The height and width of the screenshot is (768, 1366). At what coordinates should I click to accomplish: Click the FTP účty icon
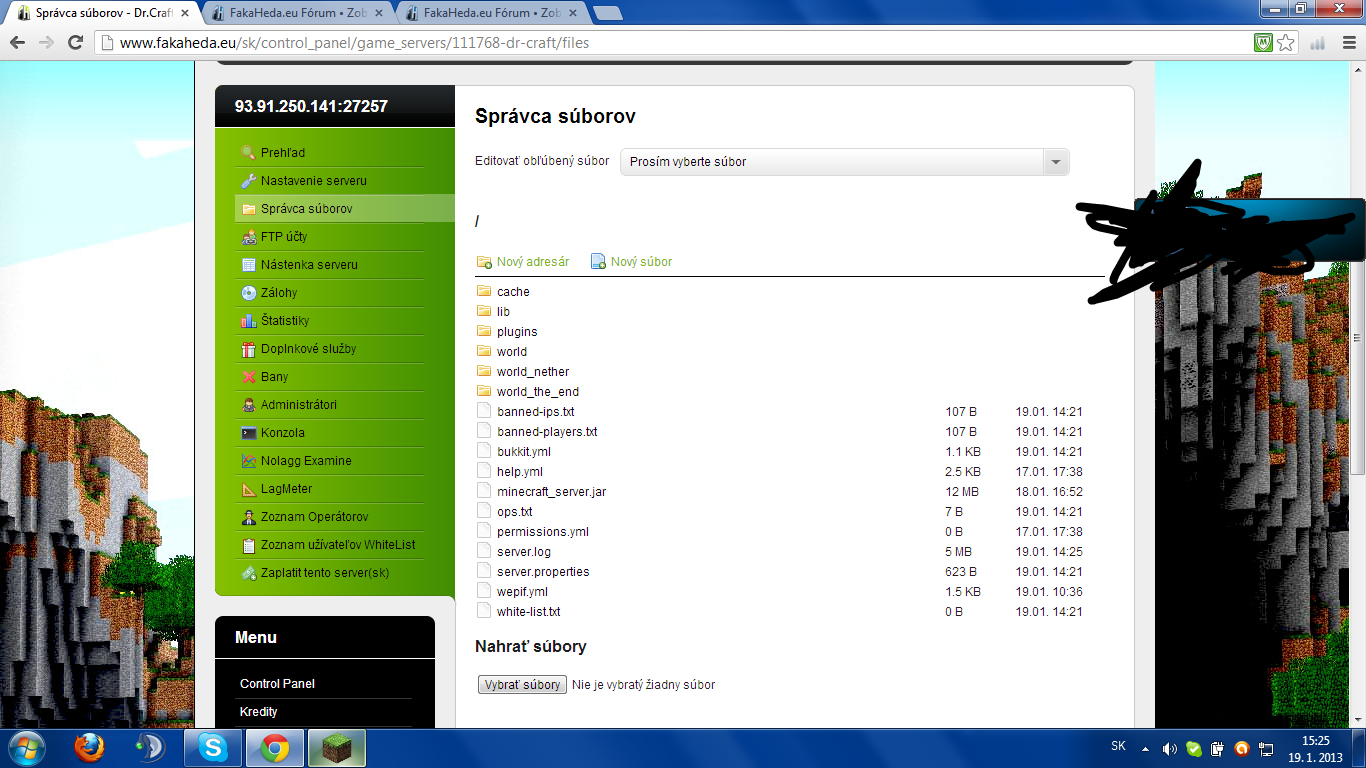click(x=249, y=237)
